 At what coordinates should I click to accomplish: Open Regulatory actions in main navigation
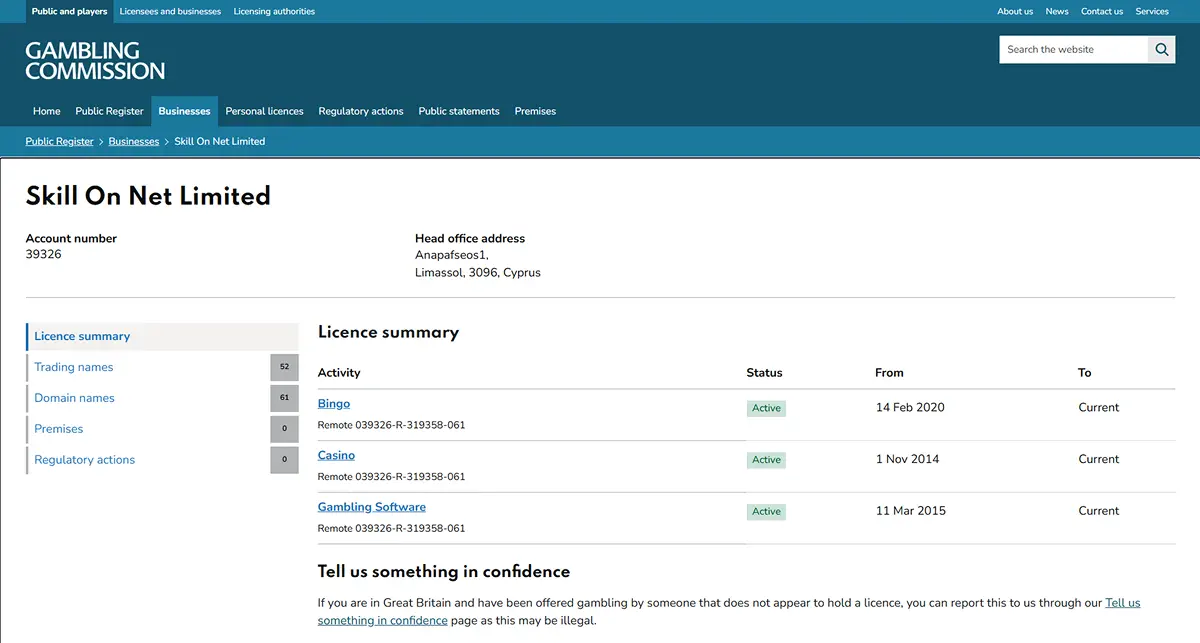pyautogui.click(x=361, y=111)
